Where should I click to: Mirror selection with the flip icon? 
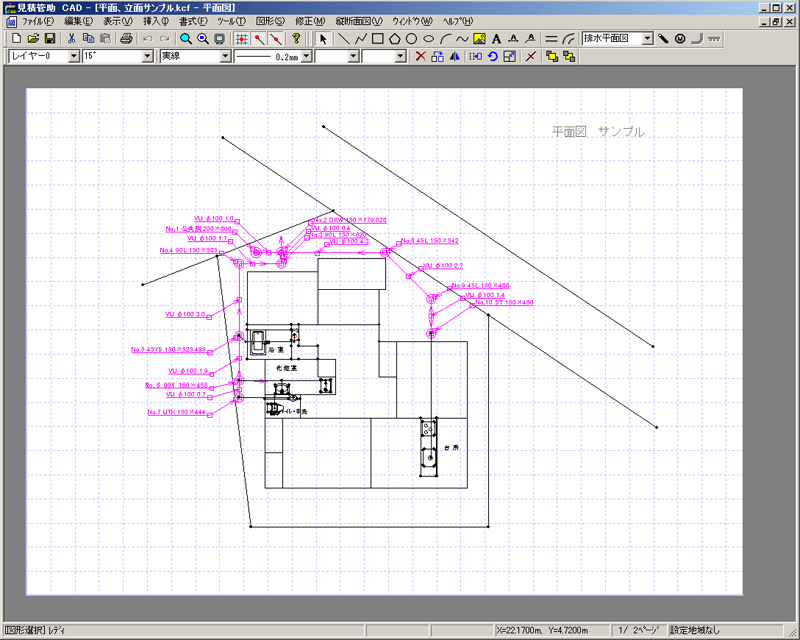click(454, 56)
